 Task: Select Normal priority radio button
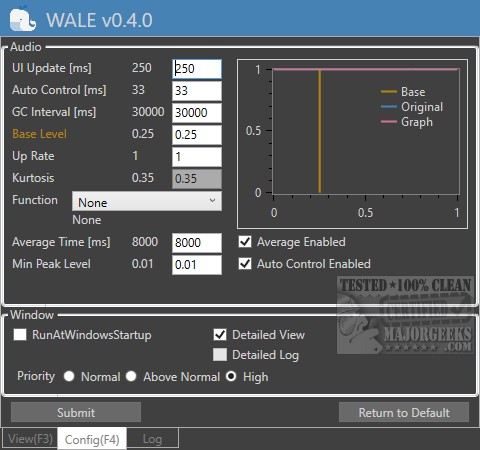point(69,376)
